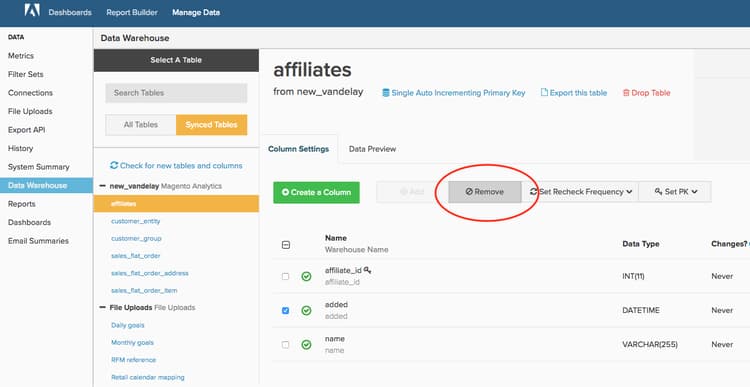Click the trash icon next to Drop Table

click(x=626, y=93)
